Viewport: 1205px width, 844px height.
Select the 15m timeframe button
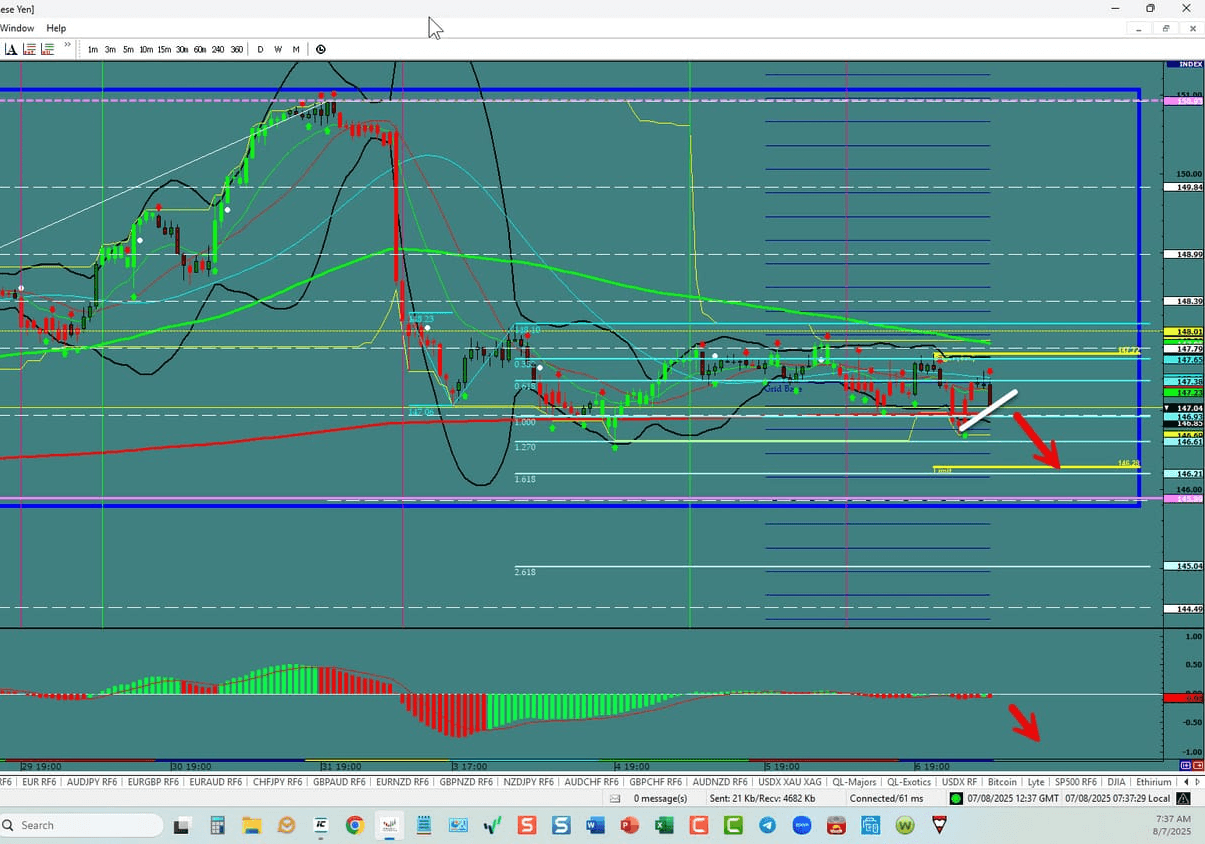click(x=164, y=48)
